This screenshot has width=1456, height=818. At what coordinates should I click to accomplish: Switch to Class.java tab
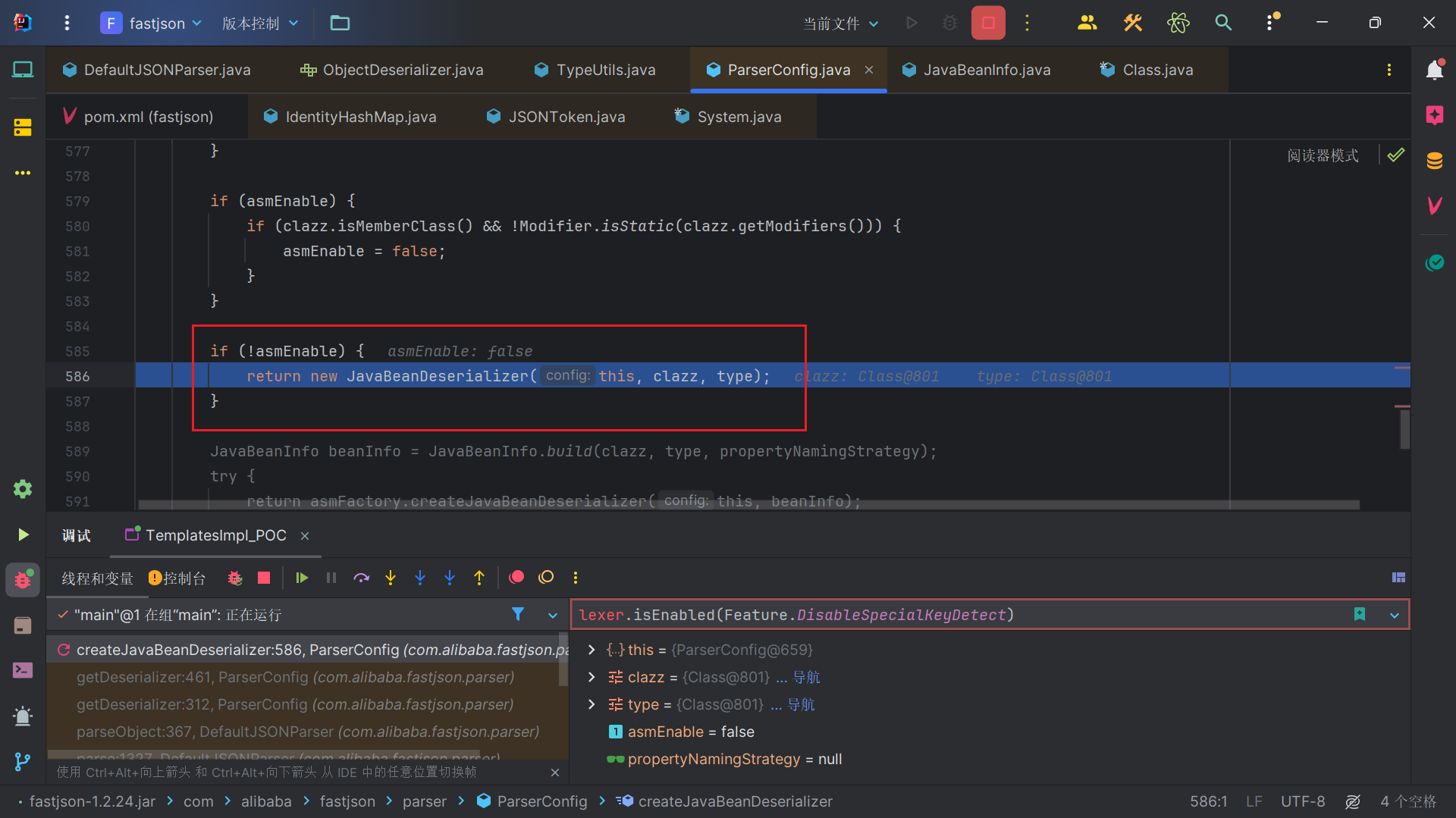tap(1147, 70)
